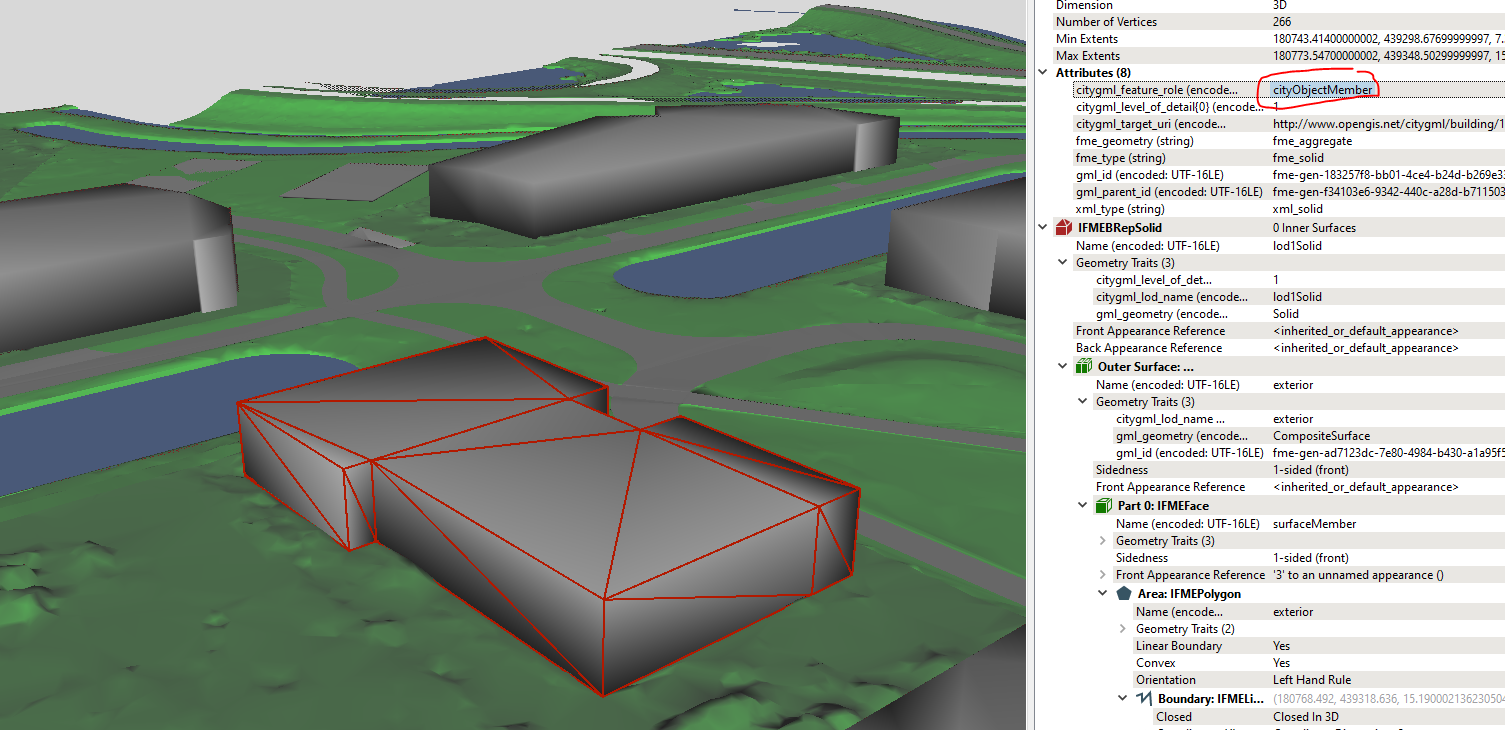Click the fme_solid value
This screenshot has width=1505, height=730.
click(1298, 158)
